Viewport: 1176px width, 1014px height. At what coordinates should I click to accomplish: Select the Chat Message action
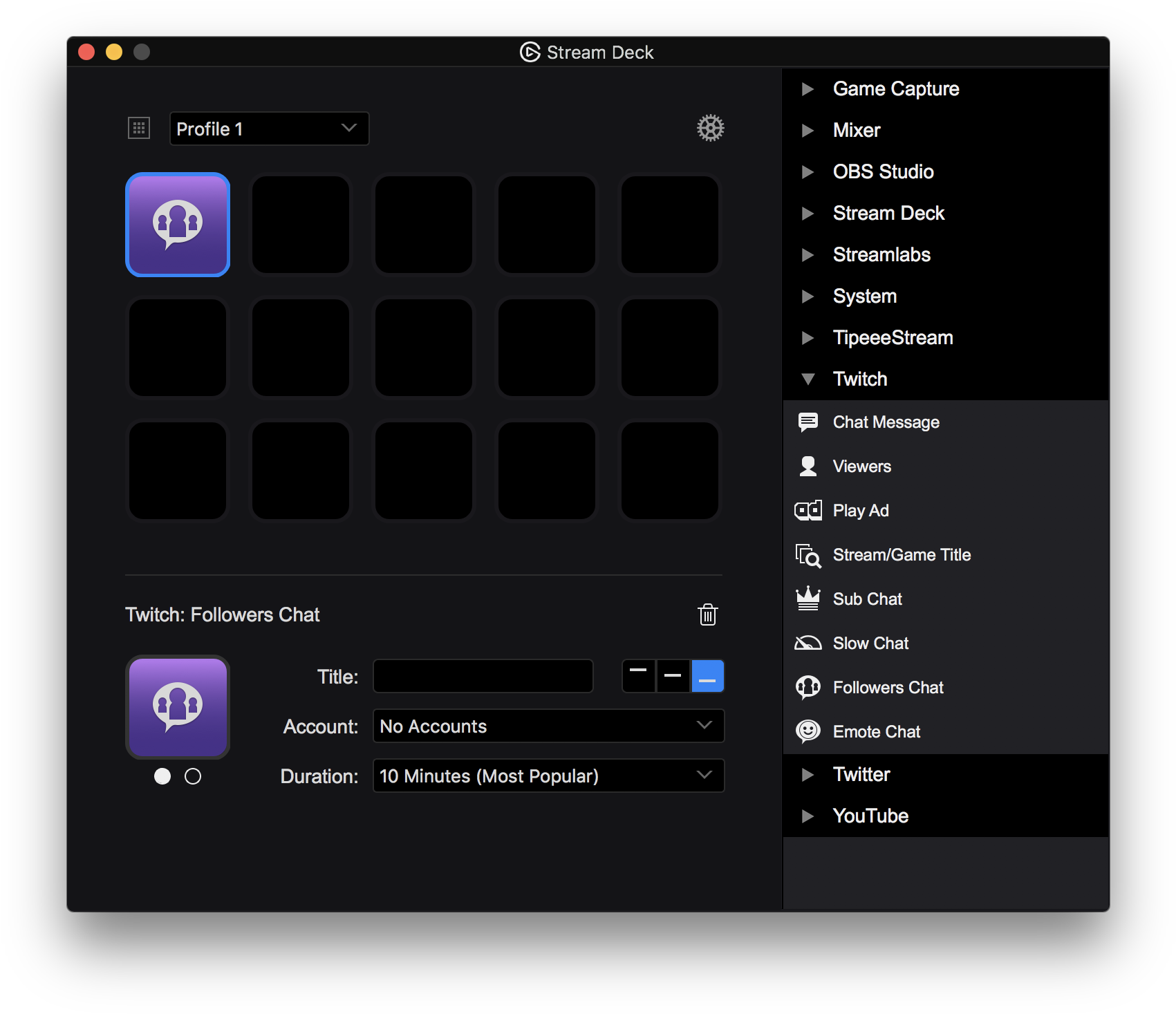[x=886, y=422]
